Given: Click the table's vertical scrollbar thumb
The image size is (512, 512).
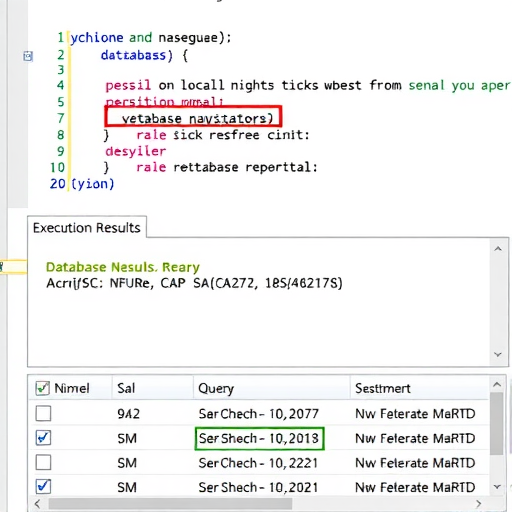Looking at the screenshot, I should pyautogui.click(x=497, y=423).
